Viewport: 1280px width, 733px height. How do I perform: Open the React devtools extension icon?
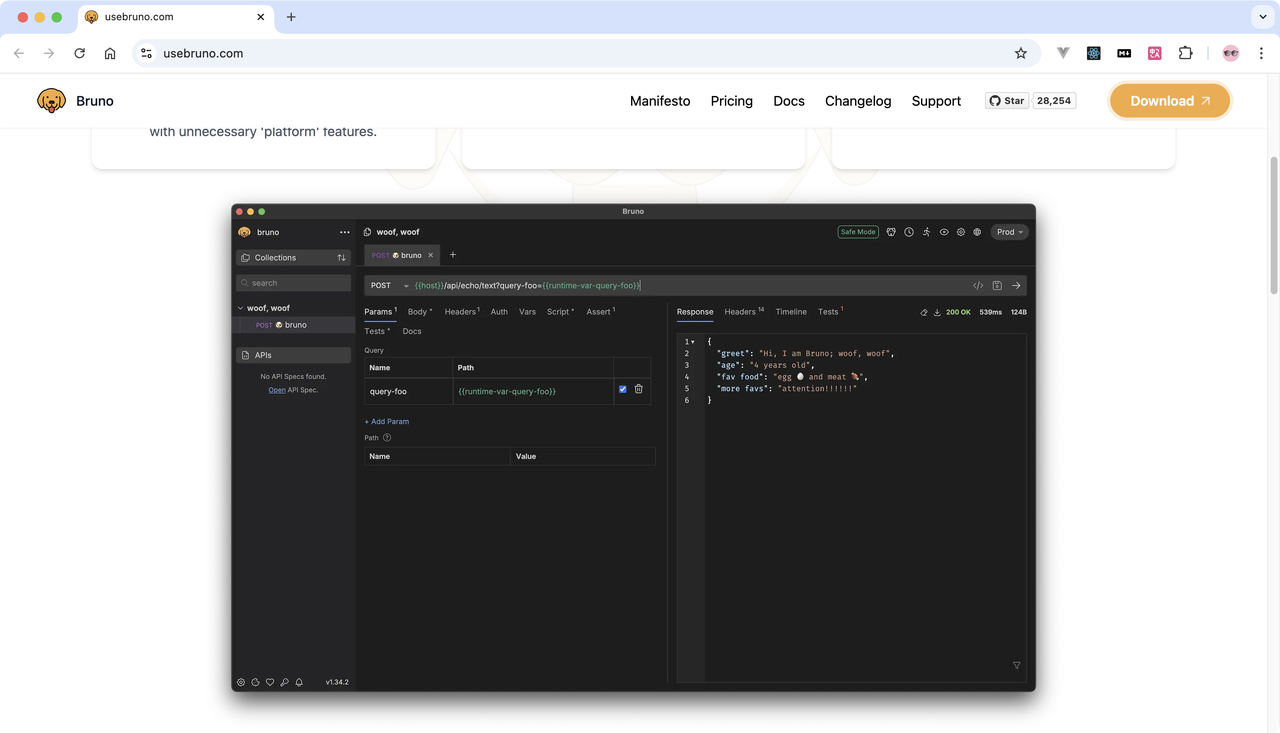(1094, 53)
